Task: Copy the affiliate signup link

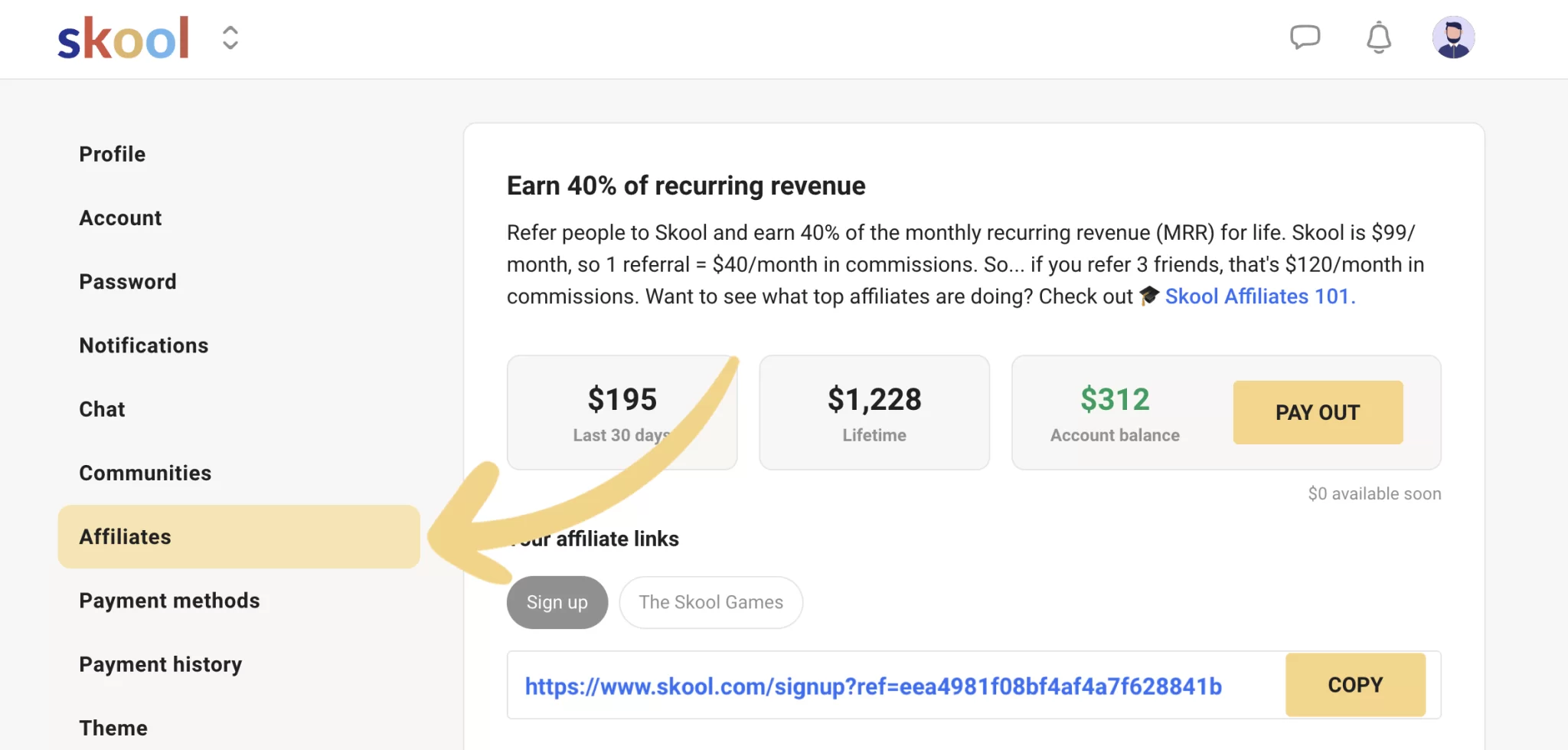Action: [x=1354, y=685]
